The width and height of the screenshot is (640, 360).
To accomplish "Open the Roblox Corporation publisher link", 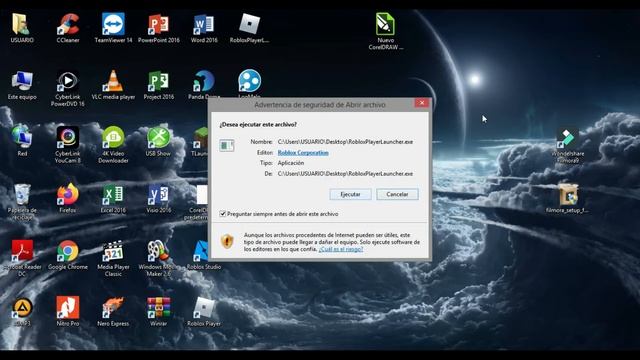I will click(303, 153).
